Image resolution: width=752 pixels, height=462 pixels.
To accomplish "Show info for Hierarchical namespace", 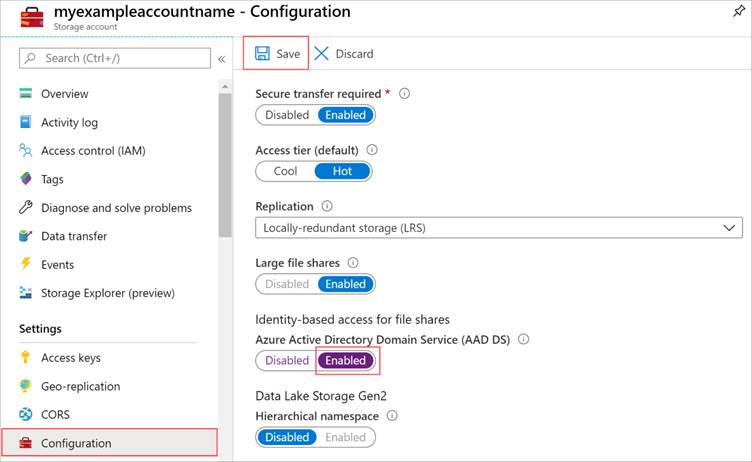I will [392, 415].
